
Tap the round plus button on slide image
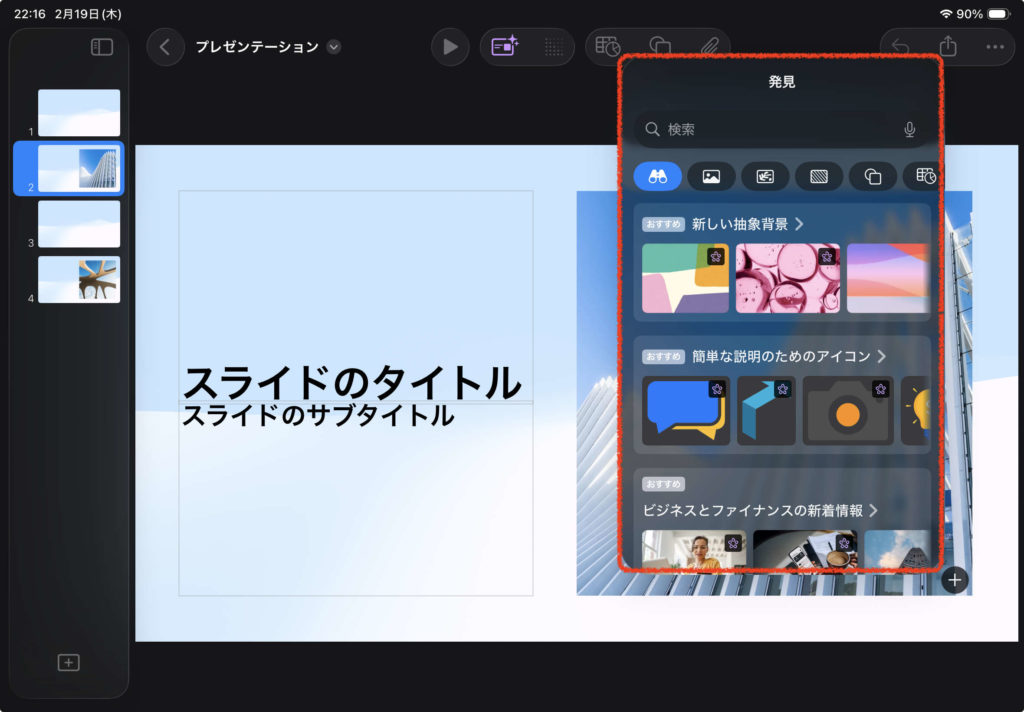955,580
